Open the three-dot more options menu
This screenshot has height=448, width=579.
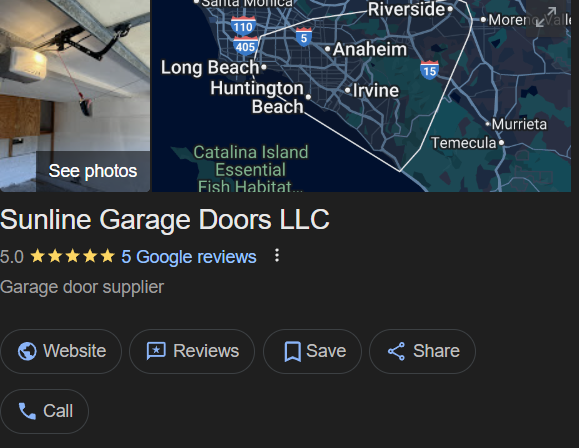(277, 256)
